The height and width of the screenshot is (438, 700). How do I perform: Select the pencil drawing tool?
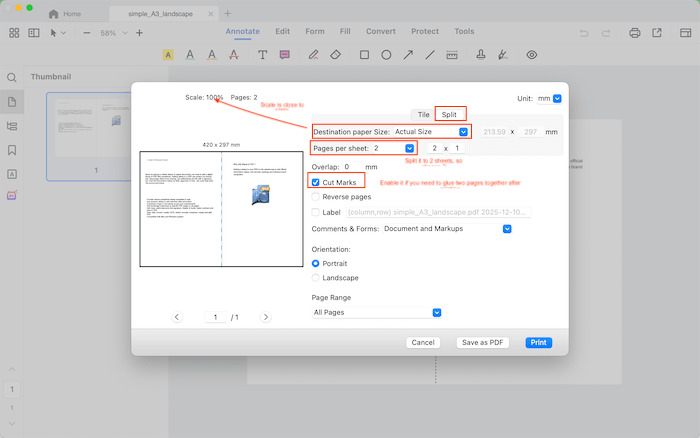(313, 55)
